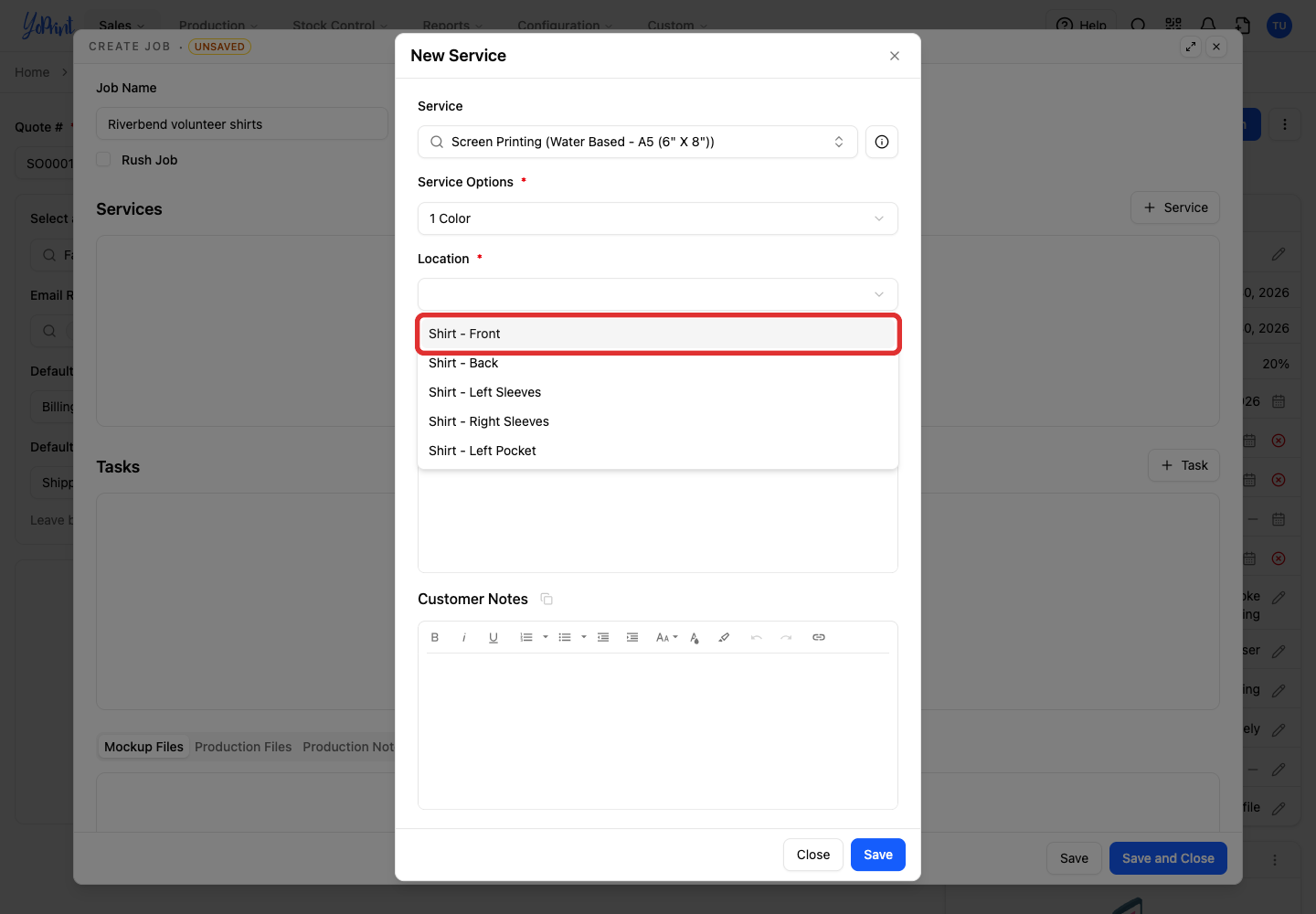Screen dimensions: 1316x914
Task: Click the new document icon in header
Action: [1243, 25]
